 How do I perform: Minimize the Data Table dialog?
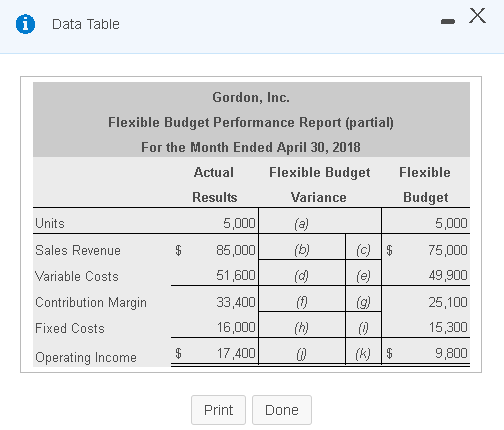click(447, 22)
